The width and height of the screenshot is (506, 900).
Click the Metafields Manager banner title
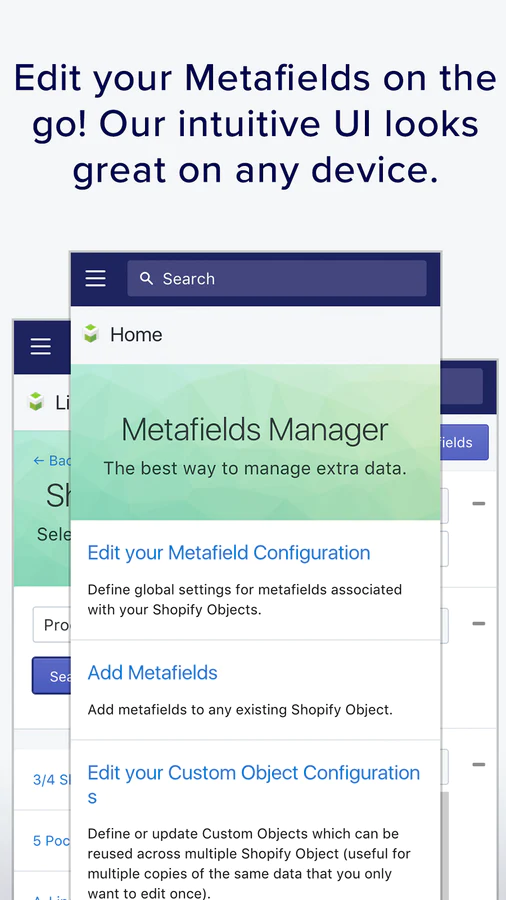point(255,429)
